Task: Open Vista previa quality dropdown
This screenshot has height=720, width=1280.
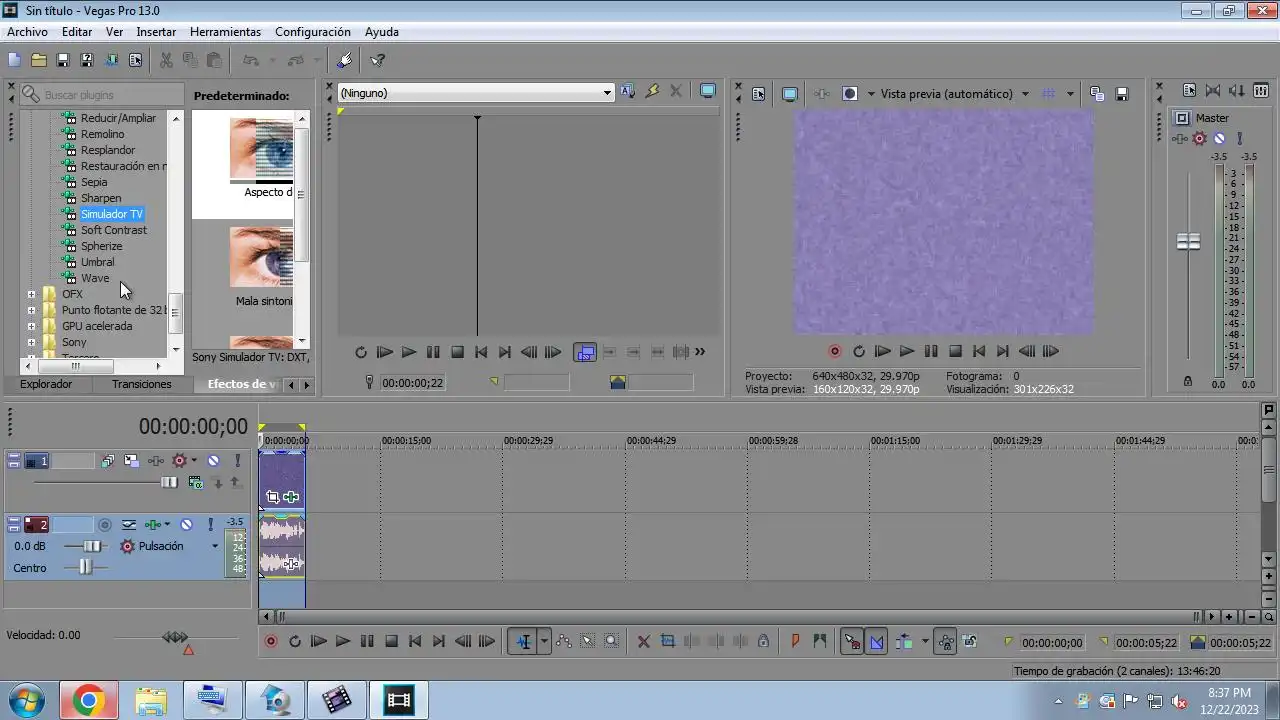Action: (1025, 94)
